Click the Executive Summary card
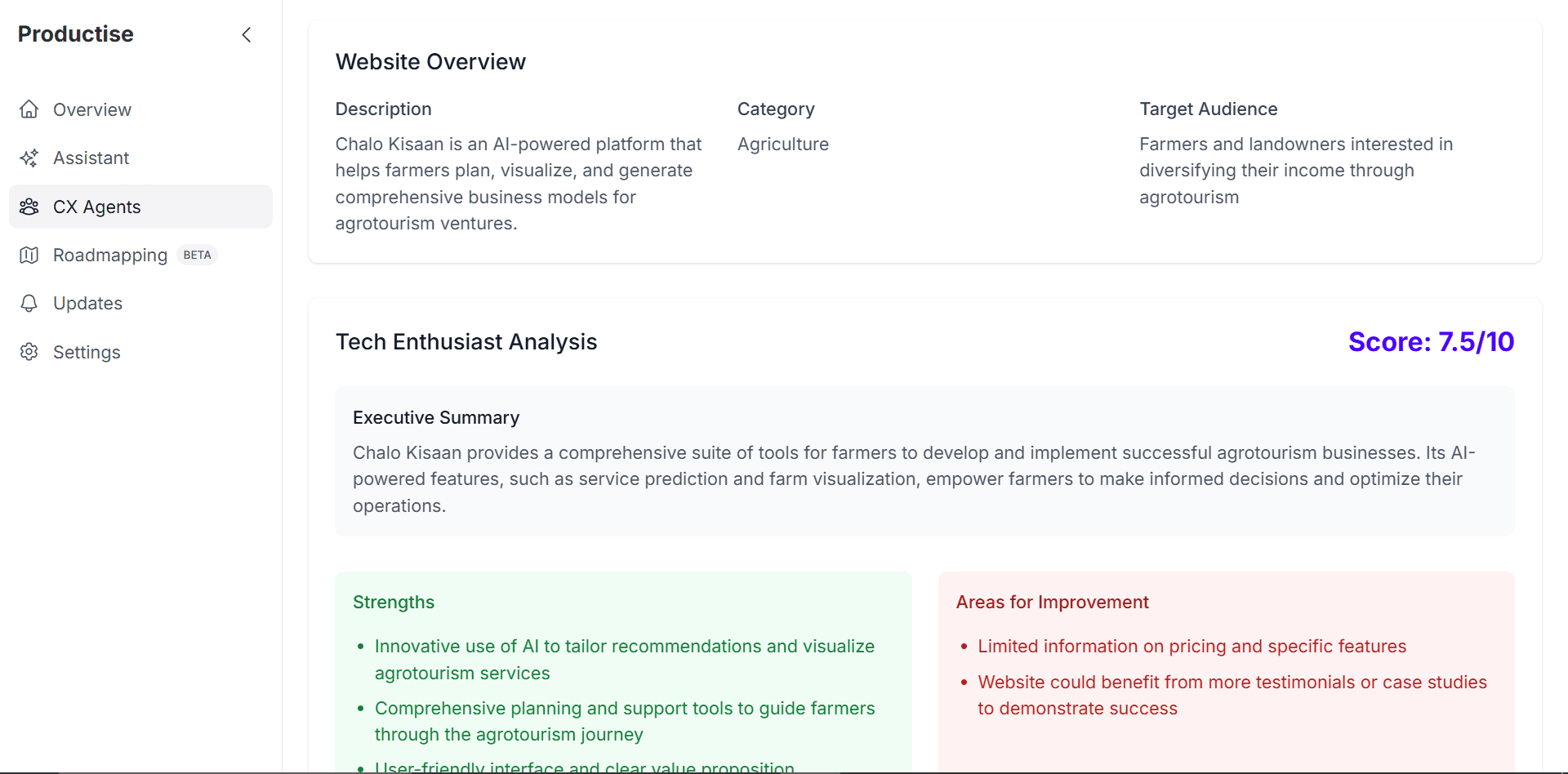The height and width of the screenshot is (774, 1568). point(924,461)
